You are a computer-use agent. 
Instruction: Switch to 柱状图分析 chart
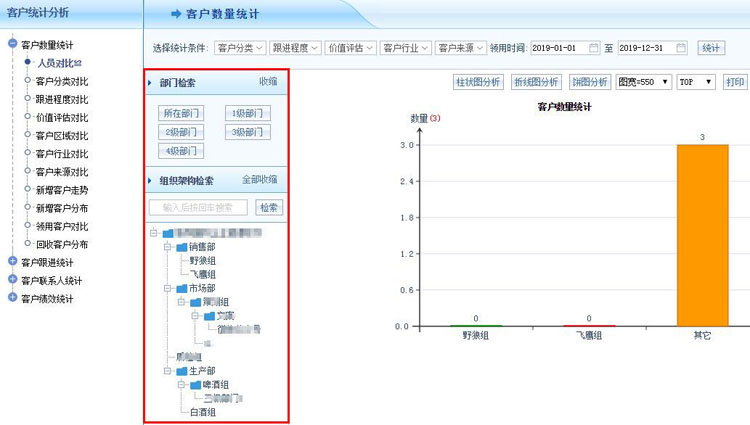[x=478, y=82]
